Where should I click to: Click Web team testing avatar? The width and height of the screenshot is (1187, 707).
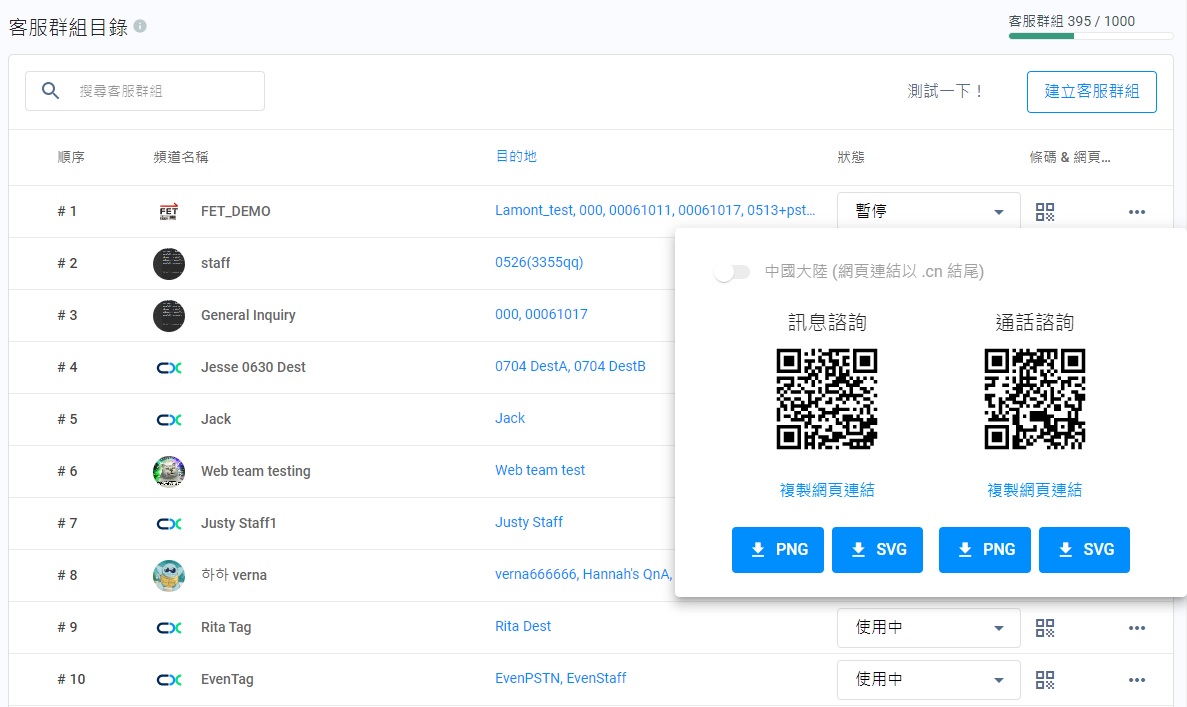169,472
